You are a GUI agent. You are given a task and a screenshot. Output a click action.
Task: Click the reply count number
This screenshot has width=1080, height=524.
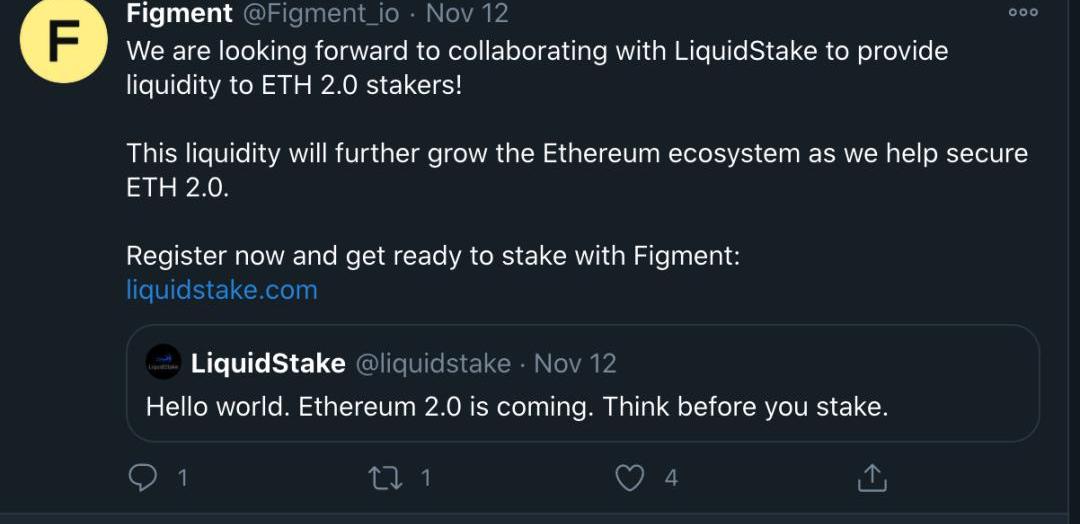tap(182, 478)
